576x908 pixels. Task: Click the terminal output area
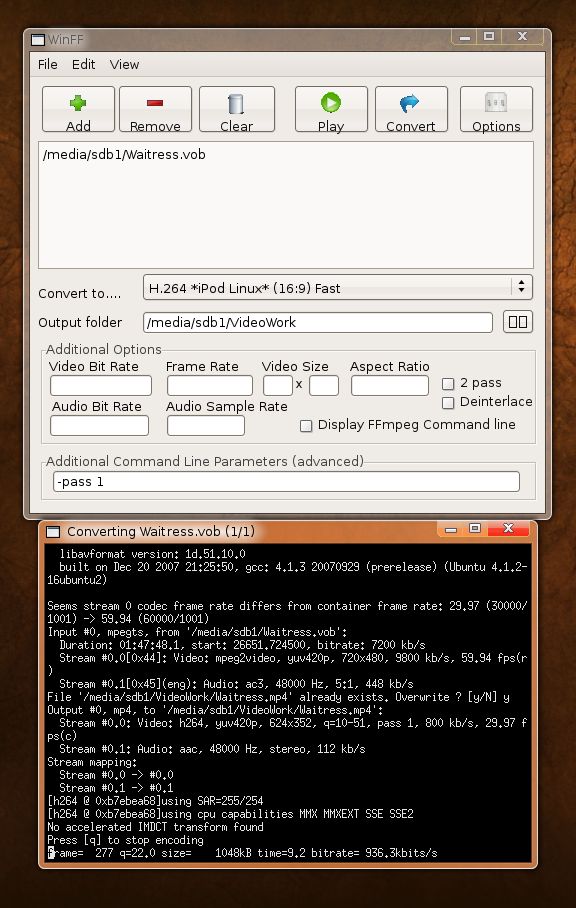[x=288, y=703]
